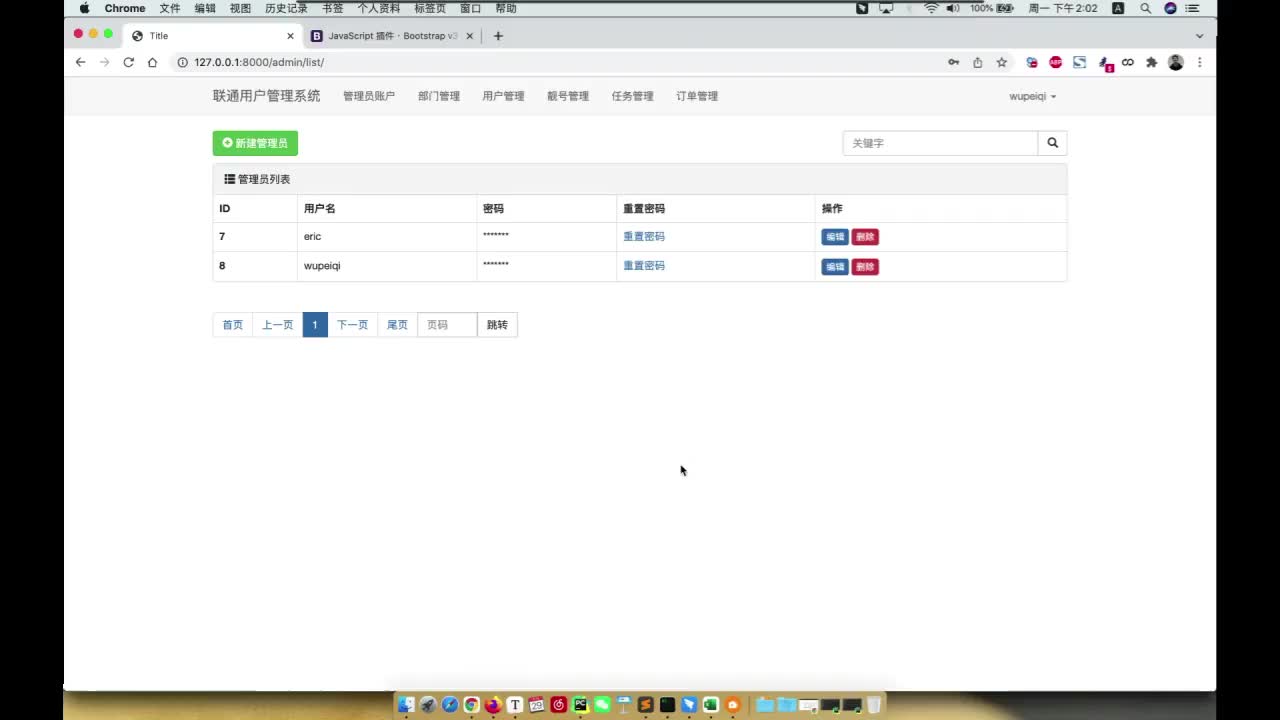Share this page from the address bar
1280x720 pixels.
978,62
